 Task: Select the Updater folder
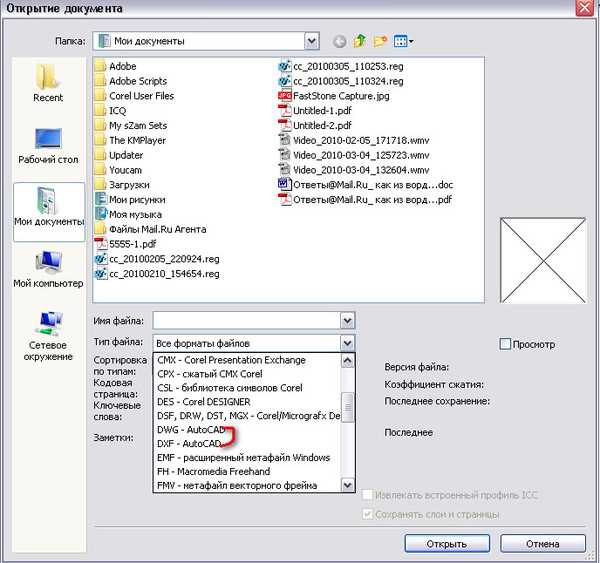(x=119, y=155)
